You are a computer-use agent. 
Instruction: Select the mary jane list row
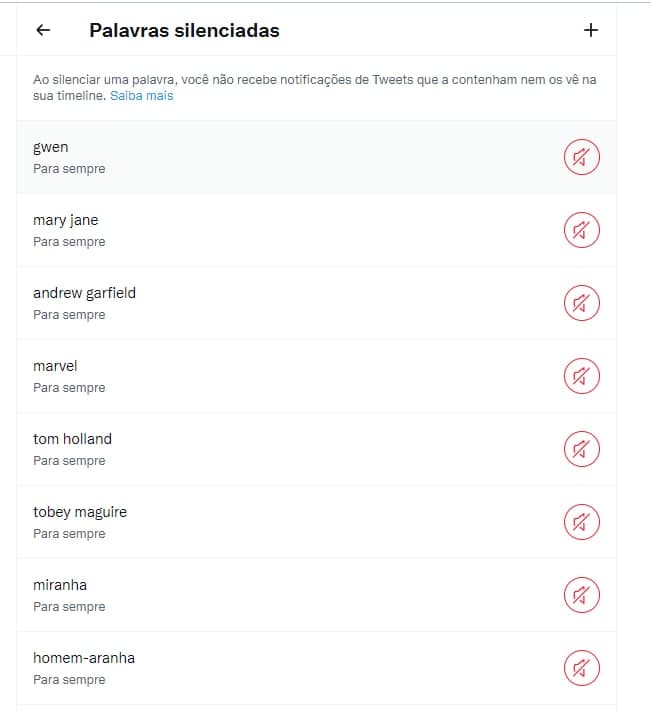316,230
